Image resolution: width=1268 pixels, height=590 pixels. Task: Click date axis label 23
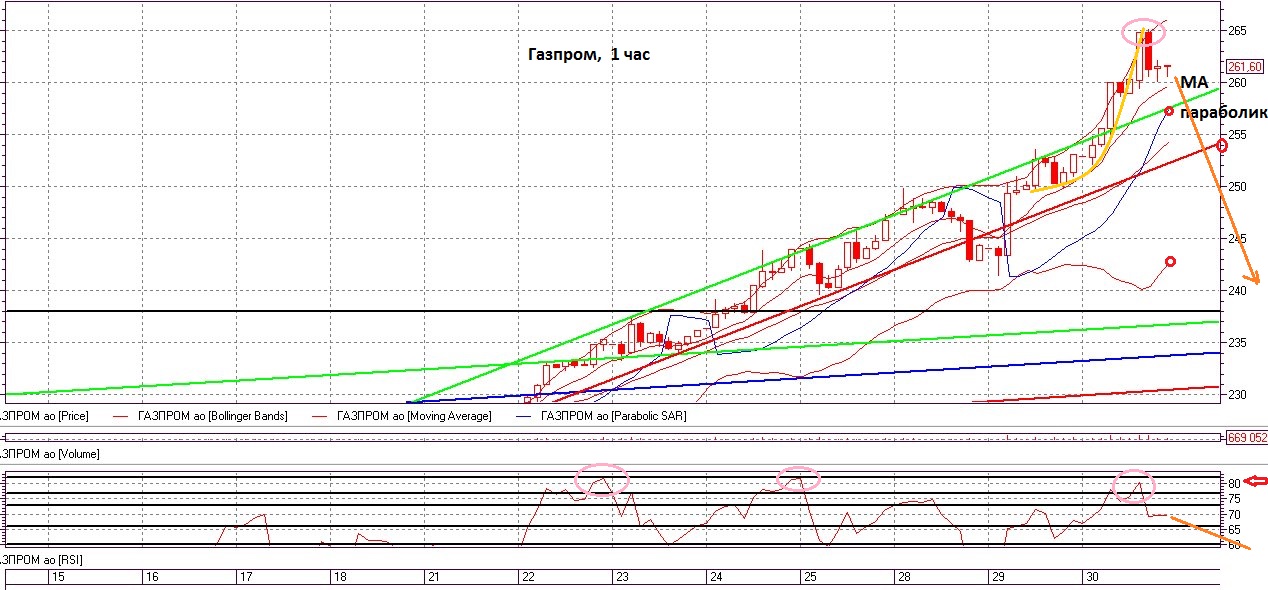(622, 577)
